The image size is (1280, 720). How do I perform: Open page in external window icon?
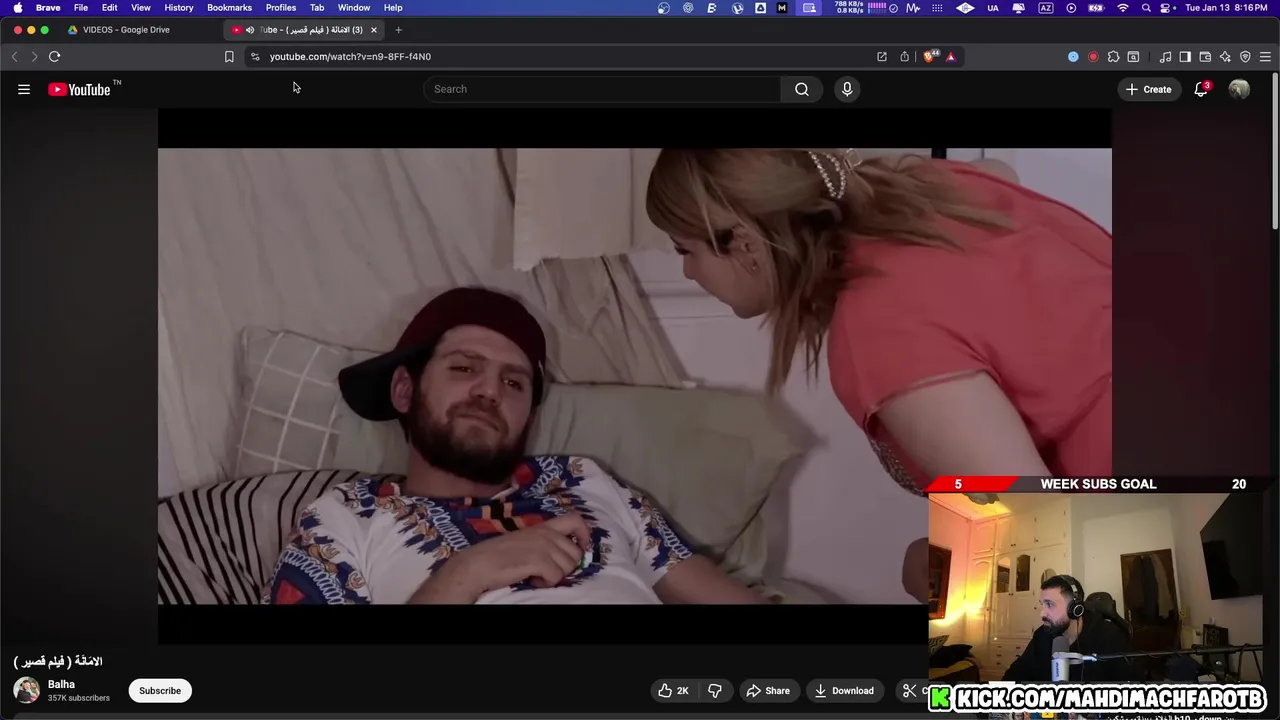tap(882, 57)
